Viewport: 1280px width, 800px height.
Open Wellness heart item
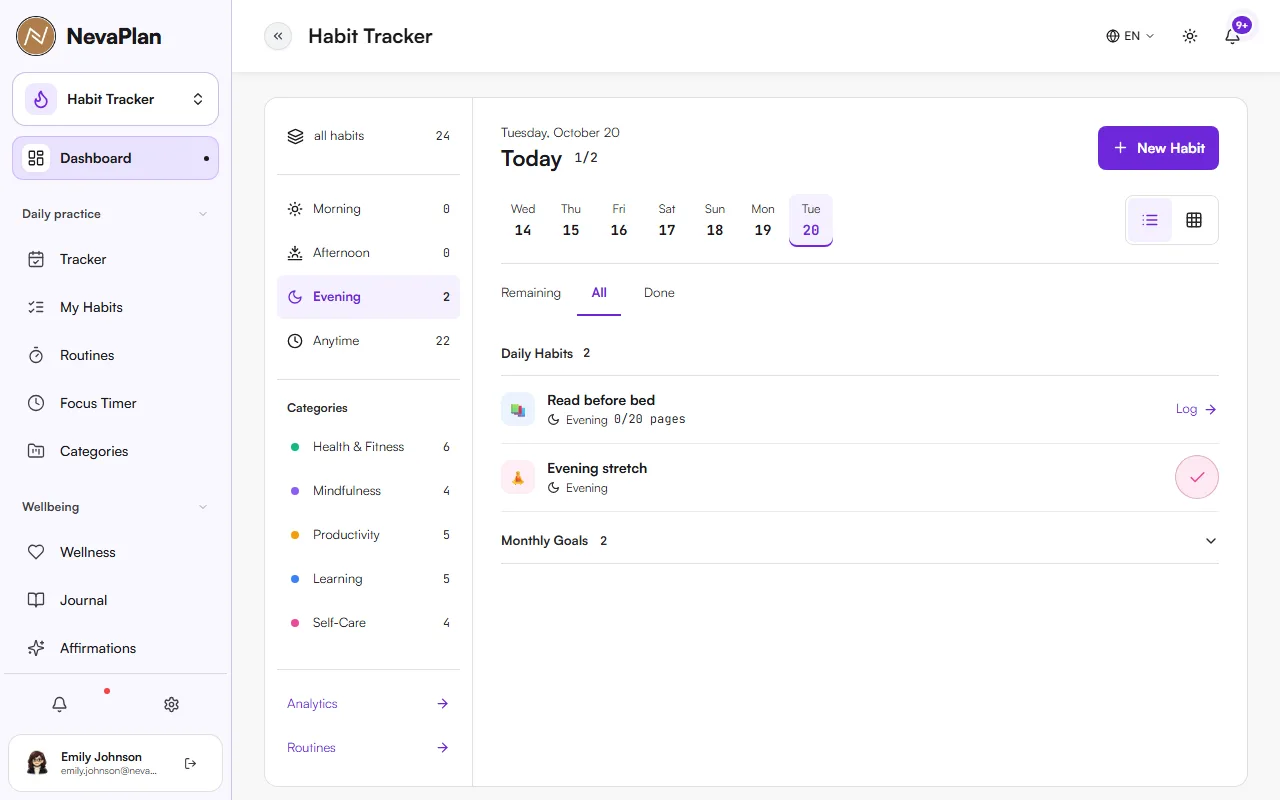[x=115, y=552]
